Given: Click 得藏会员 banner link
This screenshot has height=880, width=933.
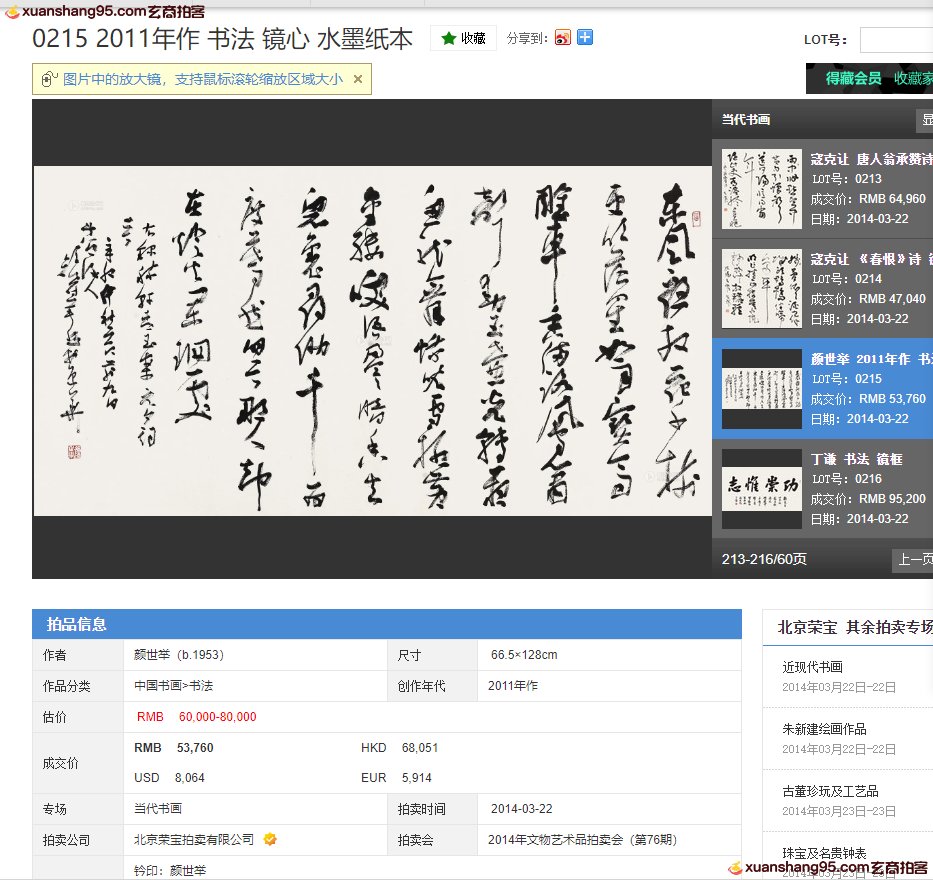Looking at the screenshot, I should pos(853,79).
